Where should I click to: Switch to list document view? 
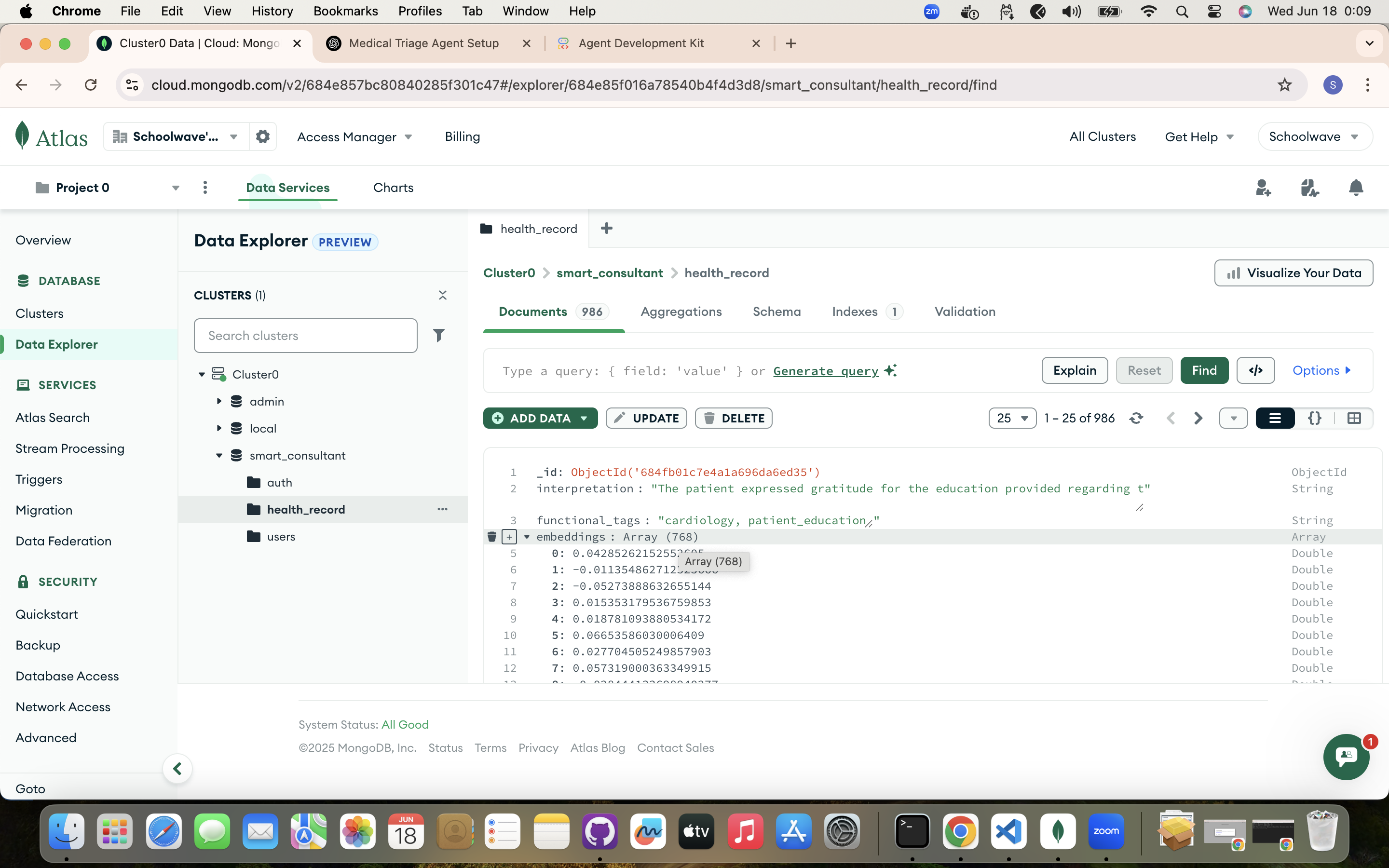[x=1275, y=418]
